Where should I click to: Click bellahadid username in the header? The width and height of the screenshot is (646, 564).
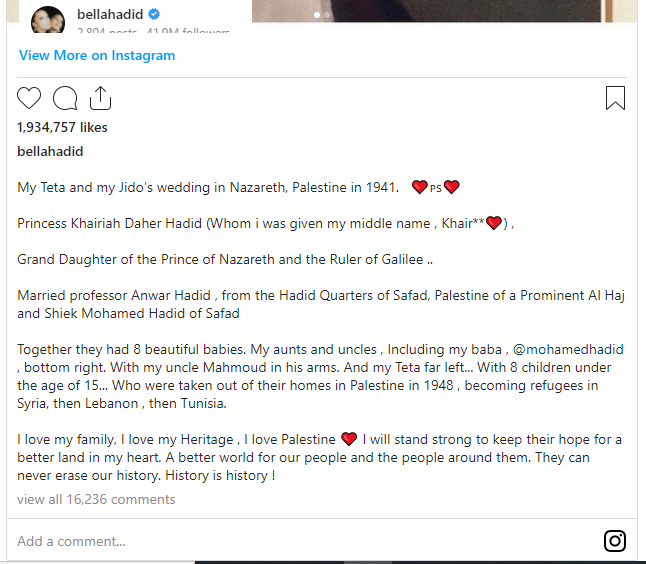112,15
